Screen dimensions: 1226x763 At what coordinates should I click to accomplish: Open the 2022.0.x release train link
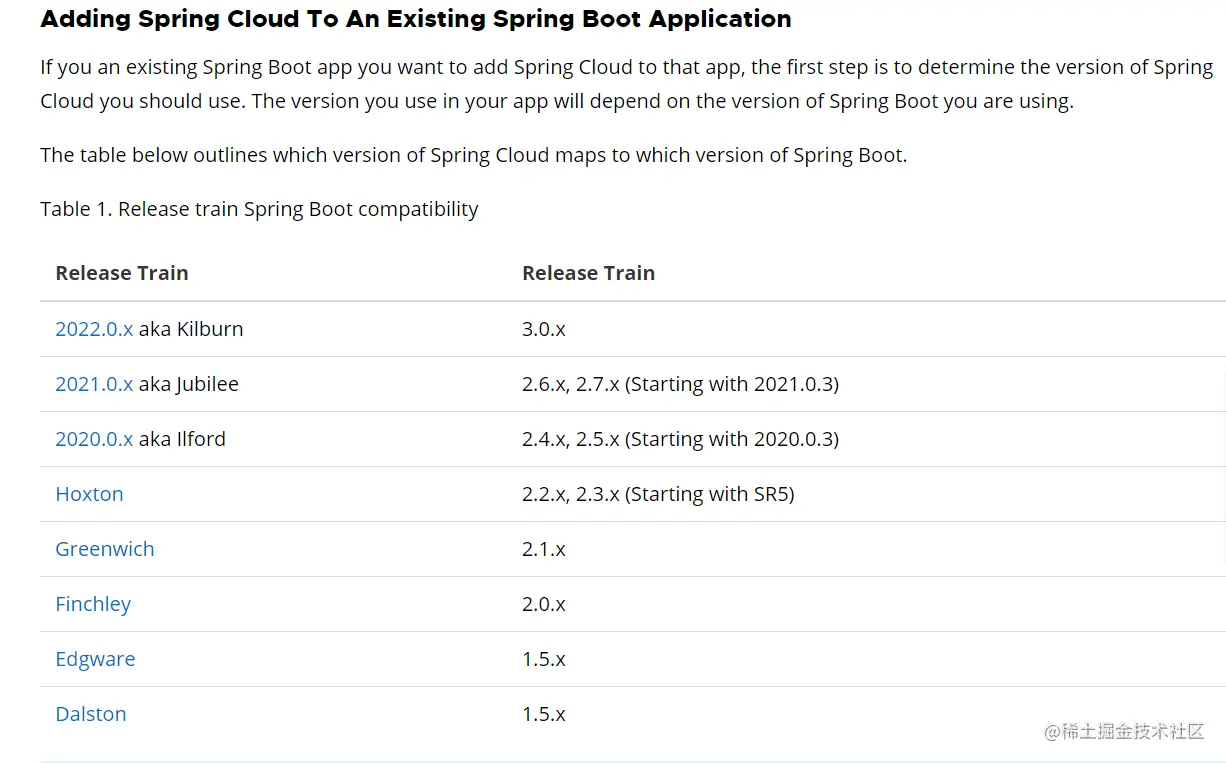click(x=94, y=329)
